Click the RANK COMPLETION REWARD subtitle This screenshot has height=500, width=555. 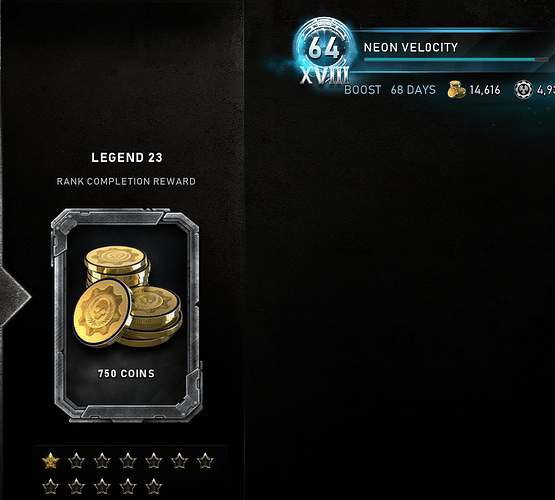pyautogui.click(x=126, y=182)
